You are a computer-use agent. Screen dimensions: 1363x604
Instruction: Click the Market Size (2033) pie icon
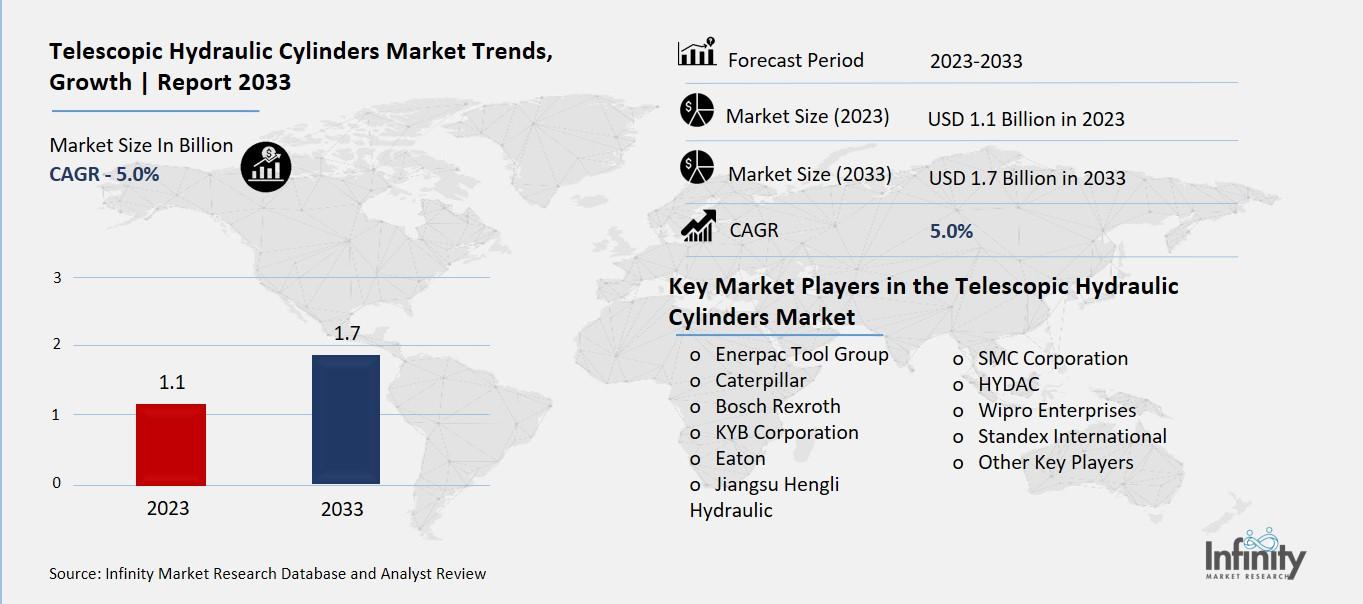tap(696, 167)
